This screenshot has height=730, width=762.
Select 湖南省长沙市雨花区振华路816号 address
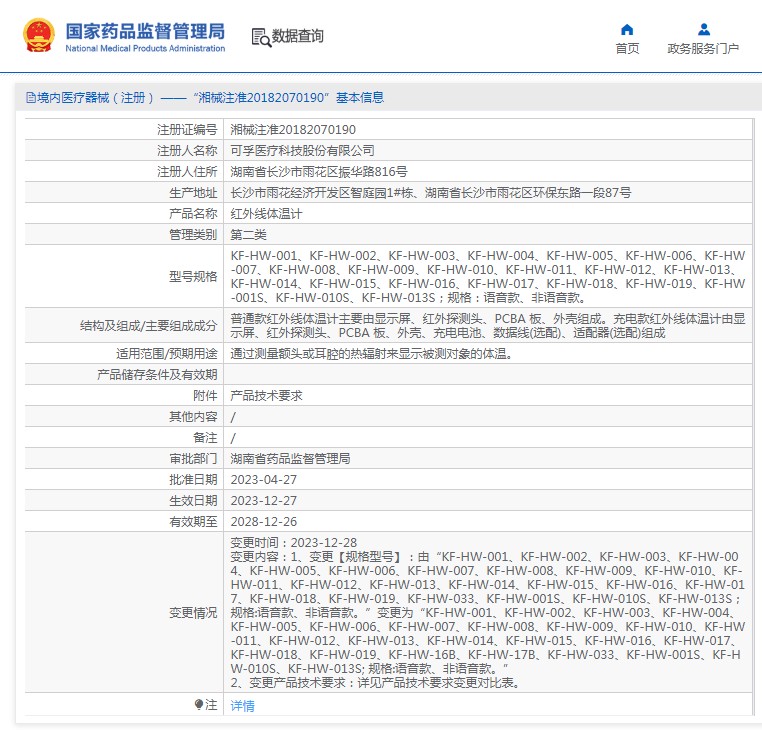coord(319,172)
